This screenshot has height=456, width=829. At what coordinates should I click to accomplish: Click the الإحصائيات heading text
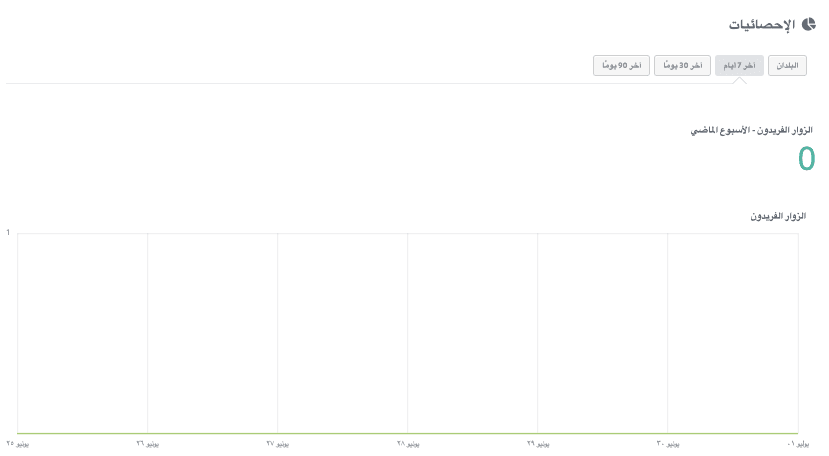point(762,25)
